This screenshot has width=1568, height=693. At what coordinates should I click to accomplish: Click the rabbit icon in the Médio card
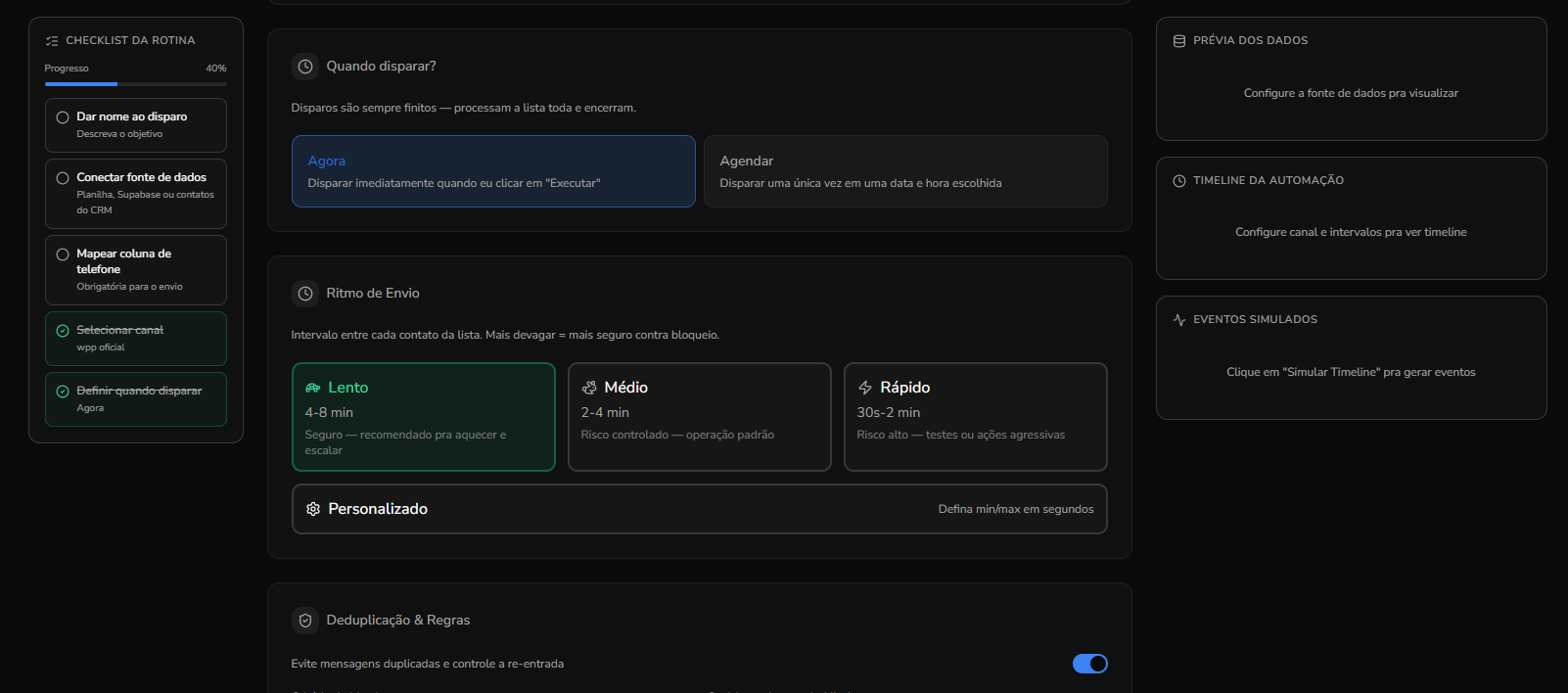[x=589, y=388]
